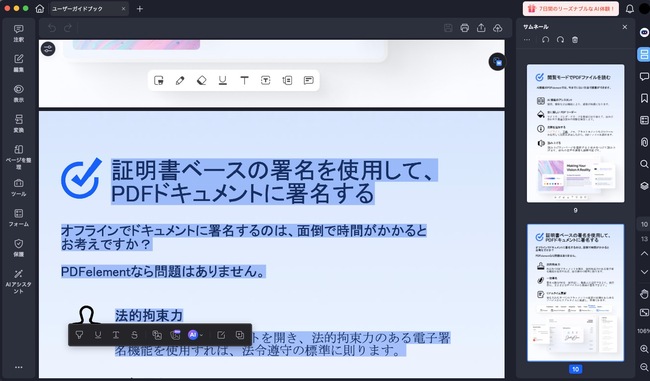The height and width of the screenshot is (381, 650).
Task: Rotate page clockwise in thumbnail panel
Action: click(x=560, y=40)
